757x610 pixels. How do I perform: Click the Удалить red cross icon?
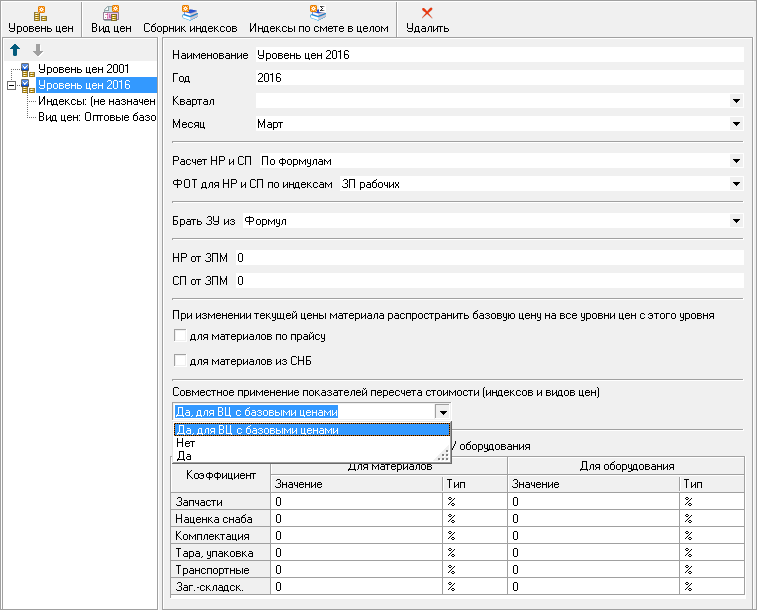coord(427,13)
